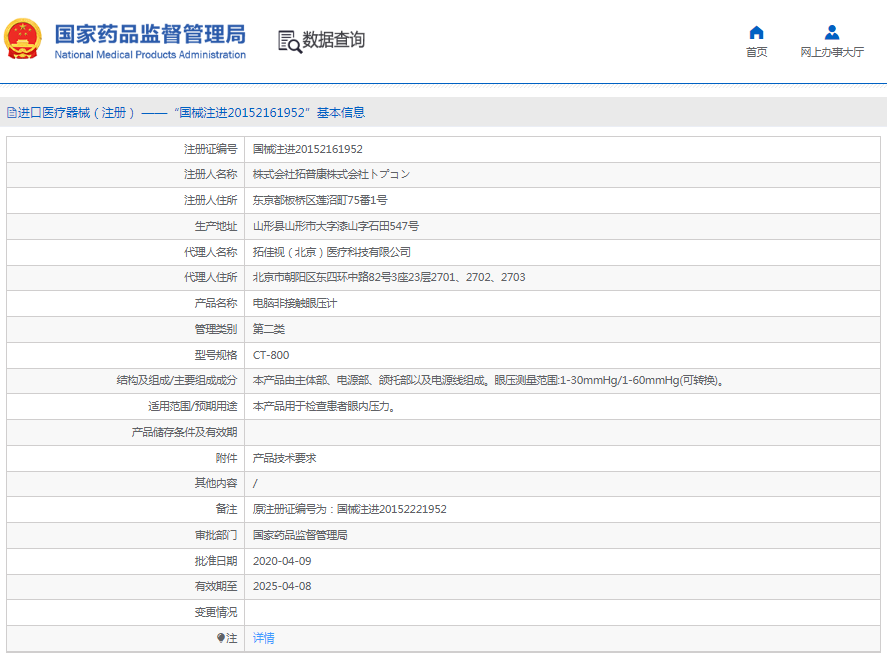The width and height of the screenshot is (887, 655).
Task: Click the model value CT-800
Action: [271, 355]
